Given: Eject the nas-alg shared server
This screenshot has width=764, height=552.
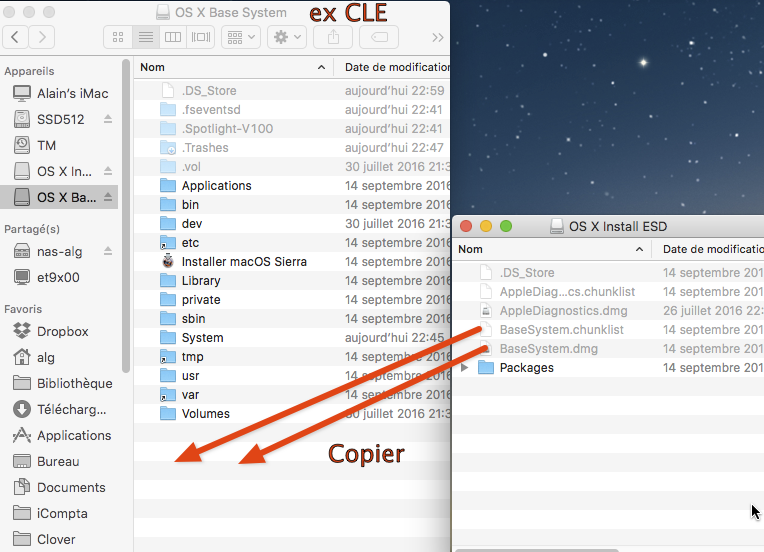Looking at the screenshot, I should tap(108, 251).
